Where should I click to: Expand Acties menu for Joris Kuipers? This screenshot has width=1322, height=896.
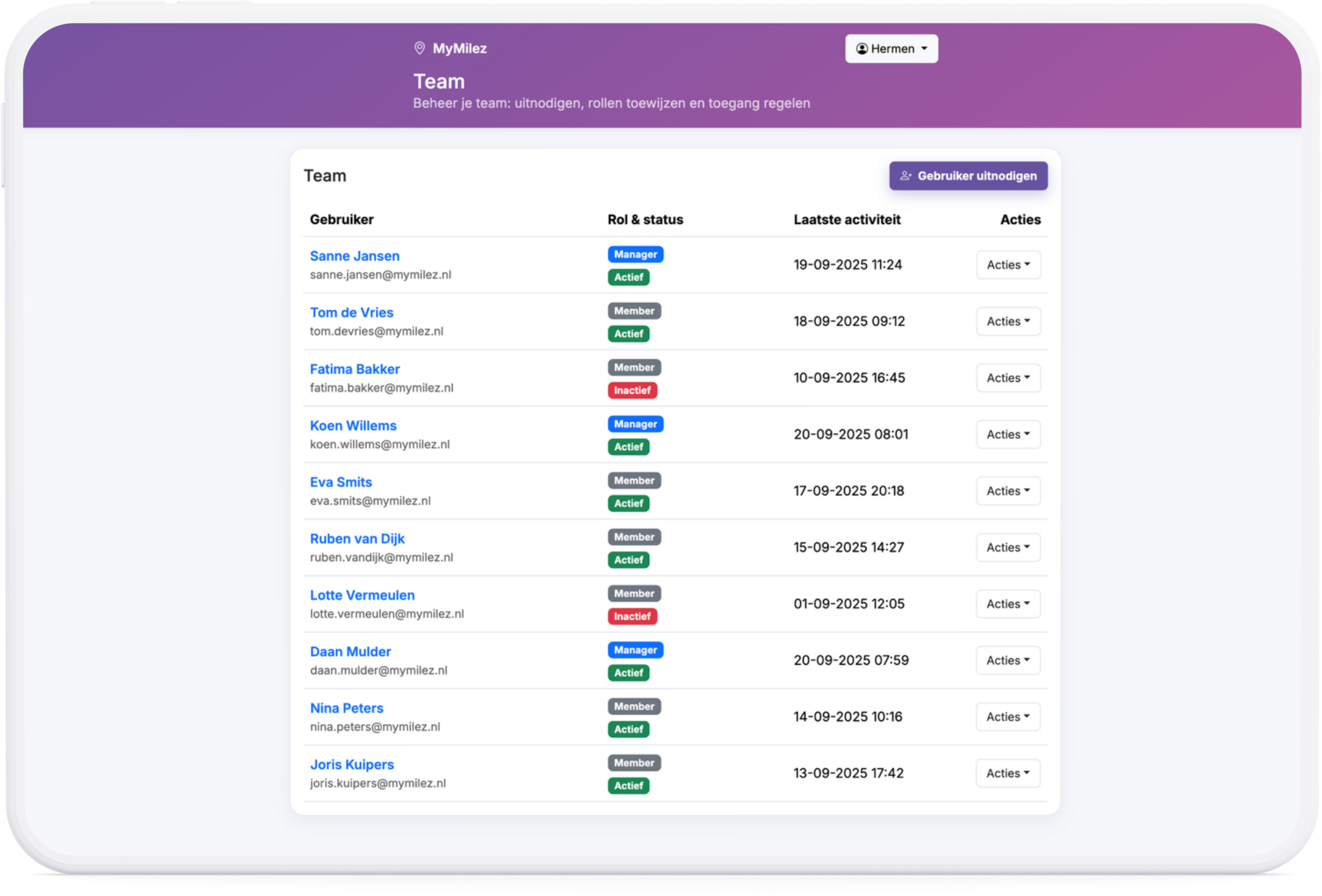[1008, 774]
